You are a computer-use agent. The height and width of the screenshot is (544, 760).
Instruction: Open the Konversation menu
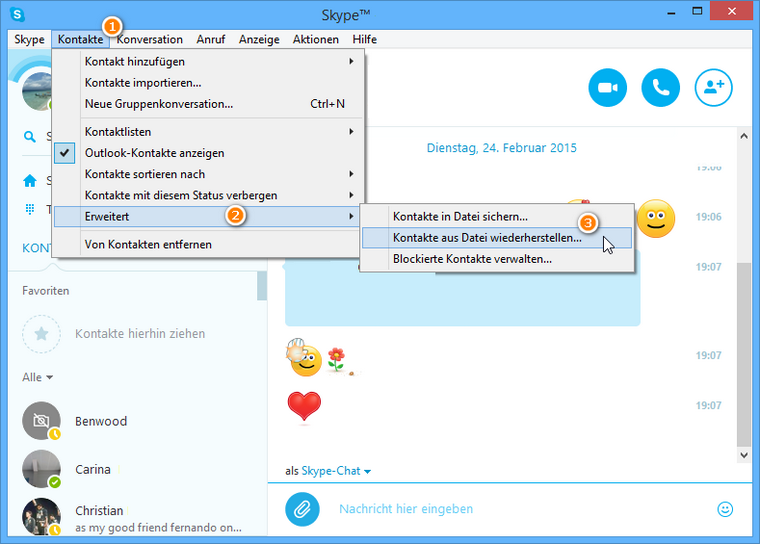pos(150,39)
